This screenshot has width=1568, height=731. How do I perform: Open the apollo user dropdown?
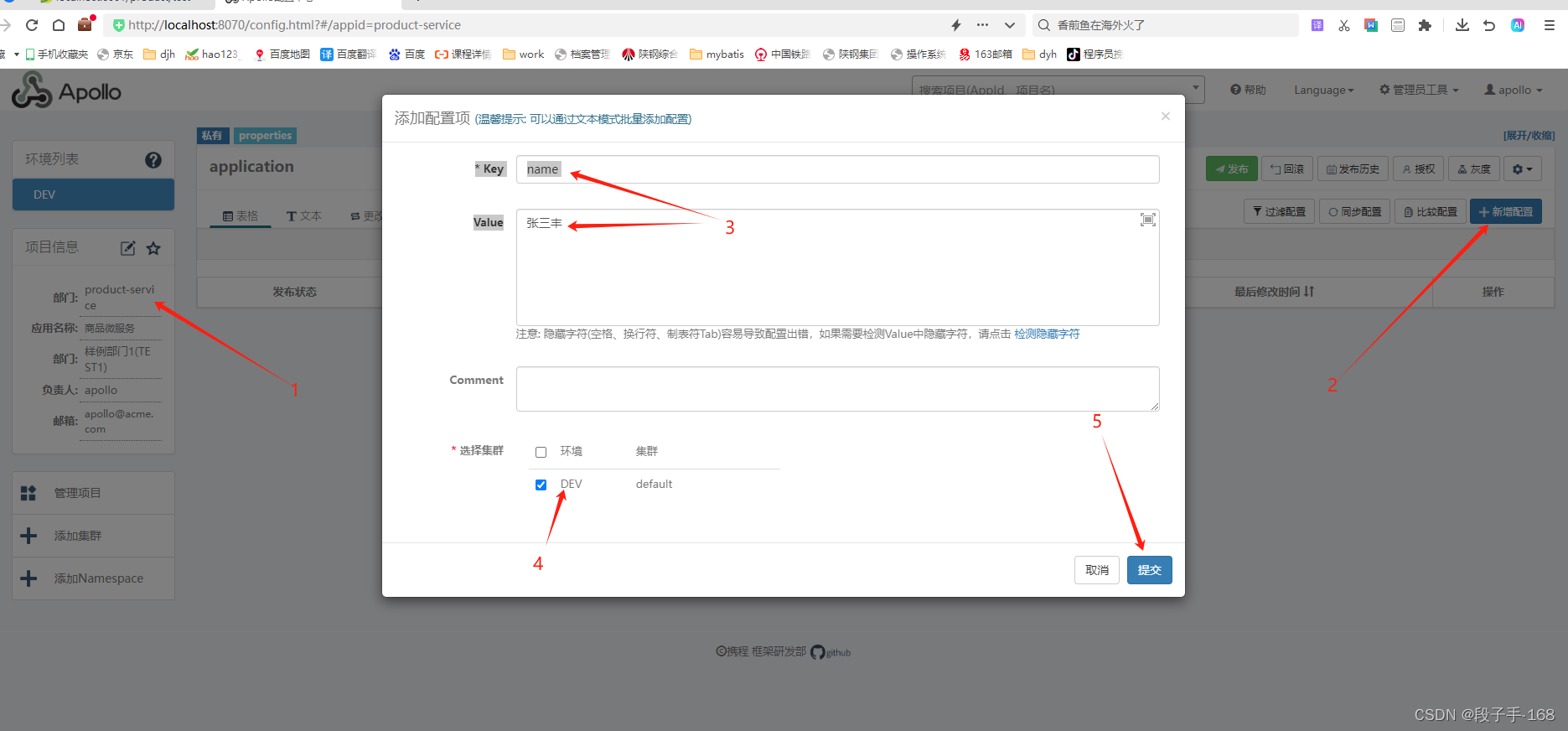click(1514, 90)
